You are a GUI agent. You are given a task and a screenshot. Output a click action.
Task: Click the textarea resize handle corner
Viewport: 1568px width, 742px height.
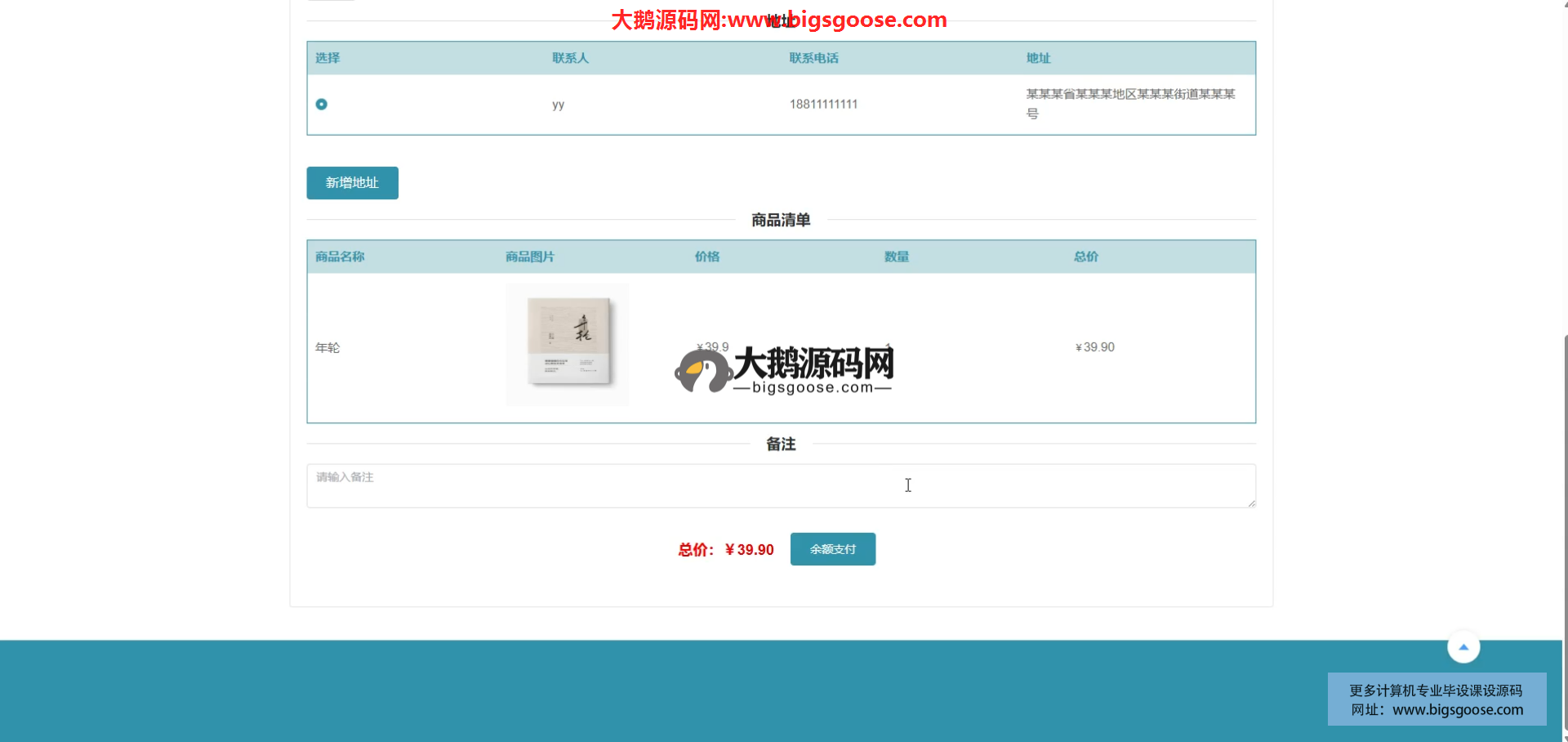[1251, 503]
